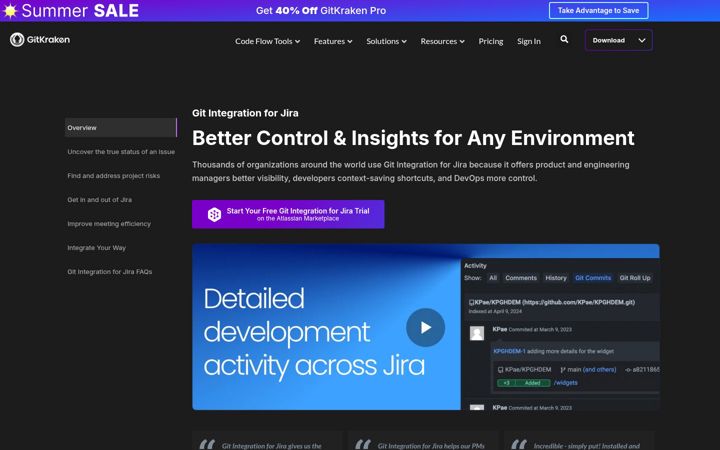Click the Git Integration for Jira subtitle
The width and height of the screenshot is (720, 450).
(x=245, y=113)
